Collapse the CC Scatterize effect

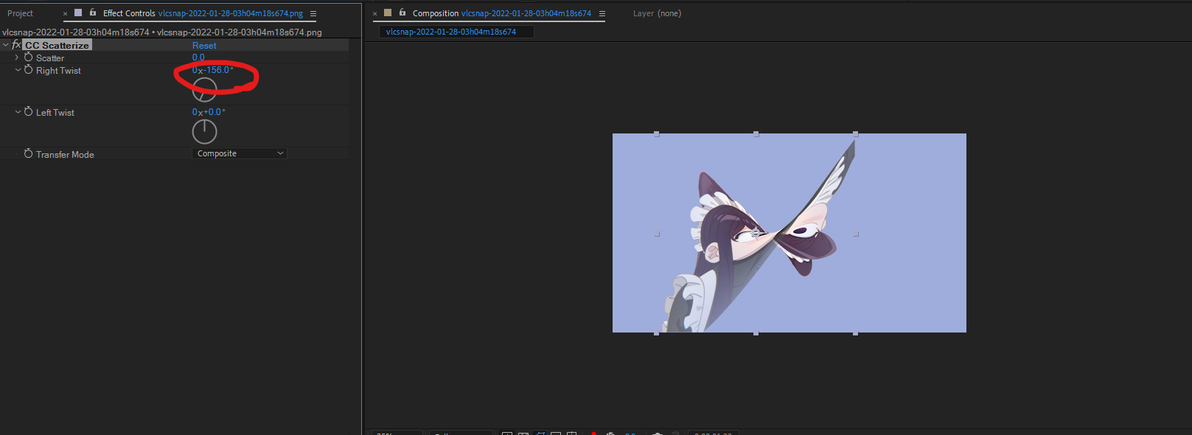[x=6, y=46]
